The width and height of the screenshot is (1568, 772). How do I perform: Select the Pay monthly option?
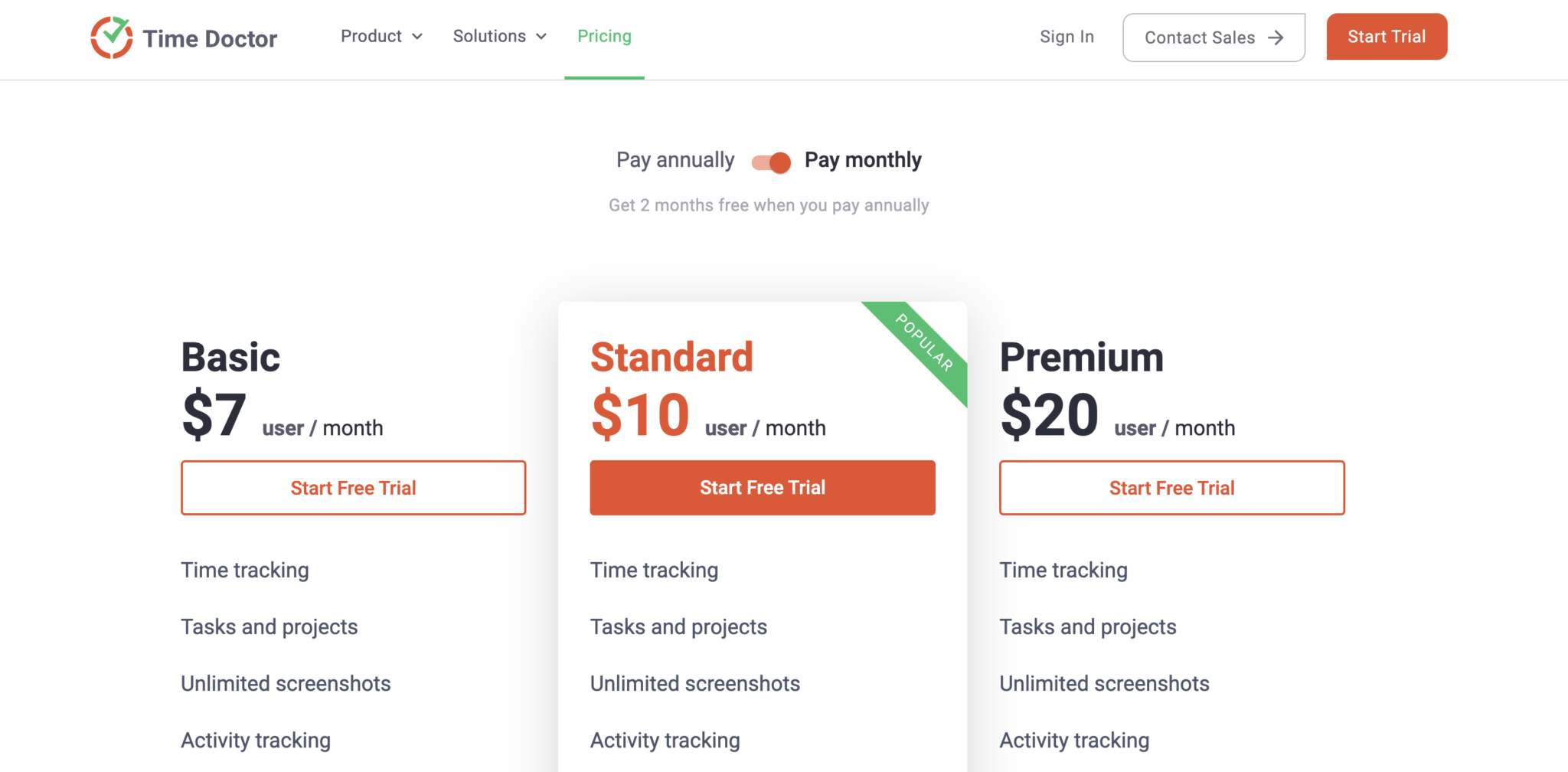(x=862, y=160)
